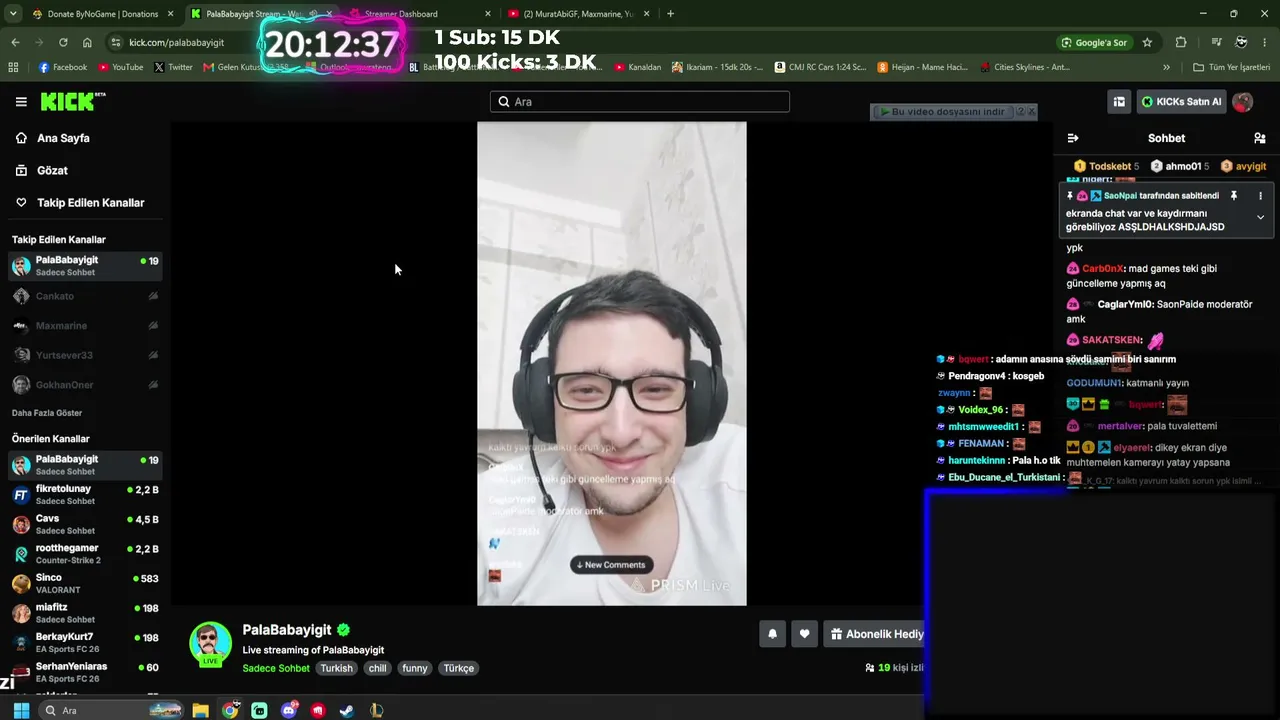Collapse the Sohbet chat panel

[1073, 138]
